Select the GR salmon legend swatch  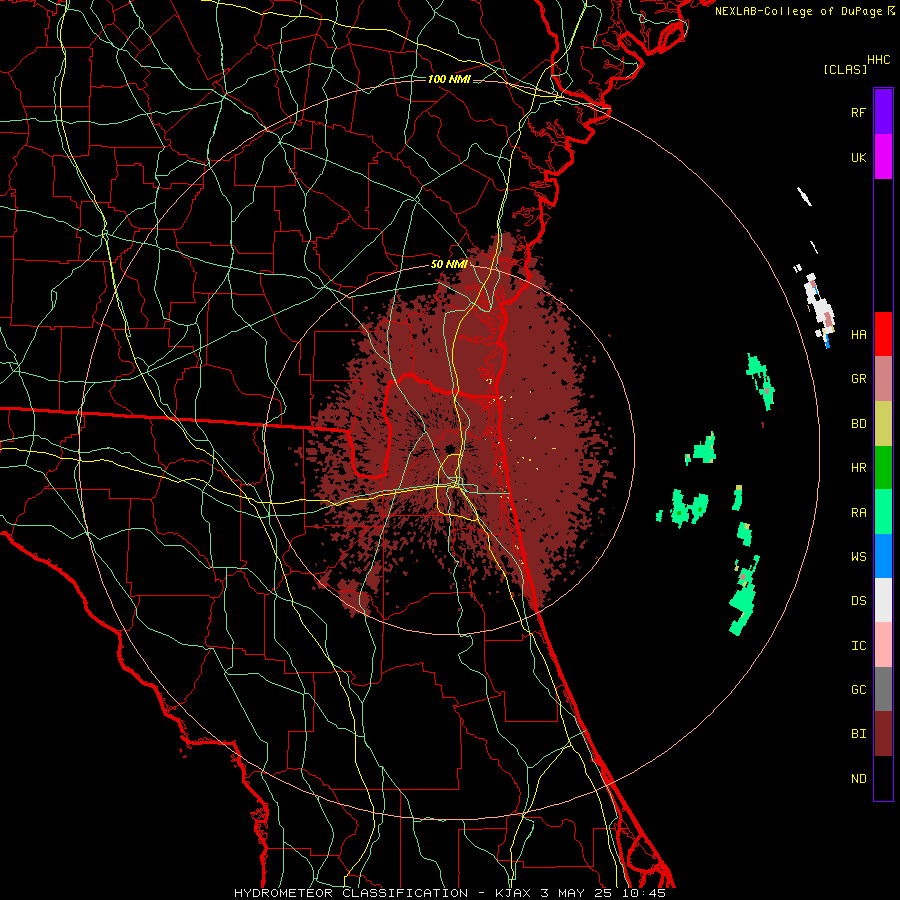click(x=883, y=378)
